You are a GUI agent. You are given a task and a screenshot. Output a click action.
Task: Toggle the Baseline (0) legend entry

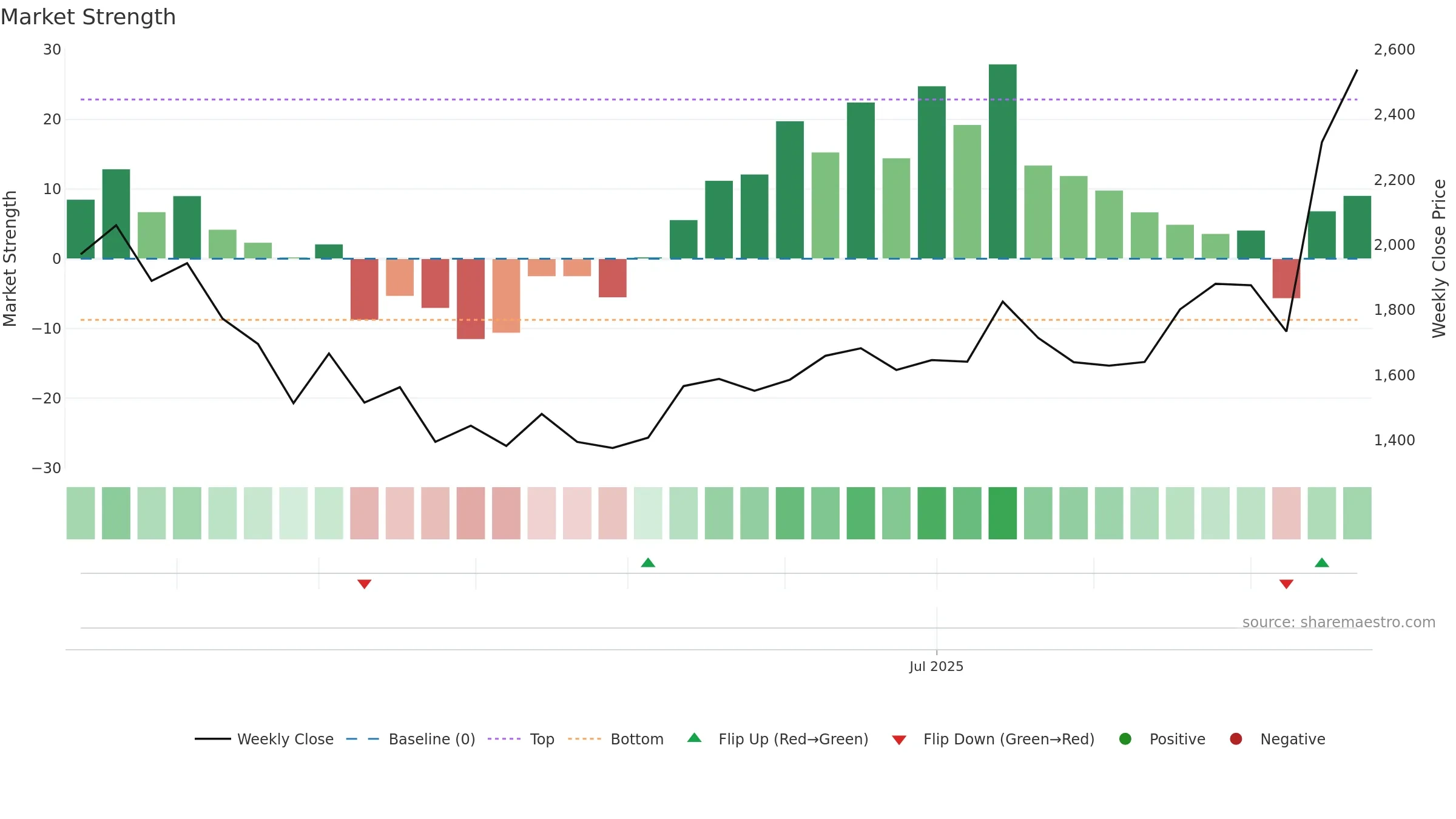tap(411, 739)
